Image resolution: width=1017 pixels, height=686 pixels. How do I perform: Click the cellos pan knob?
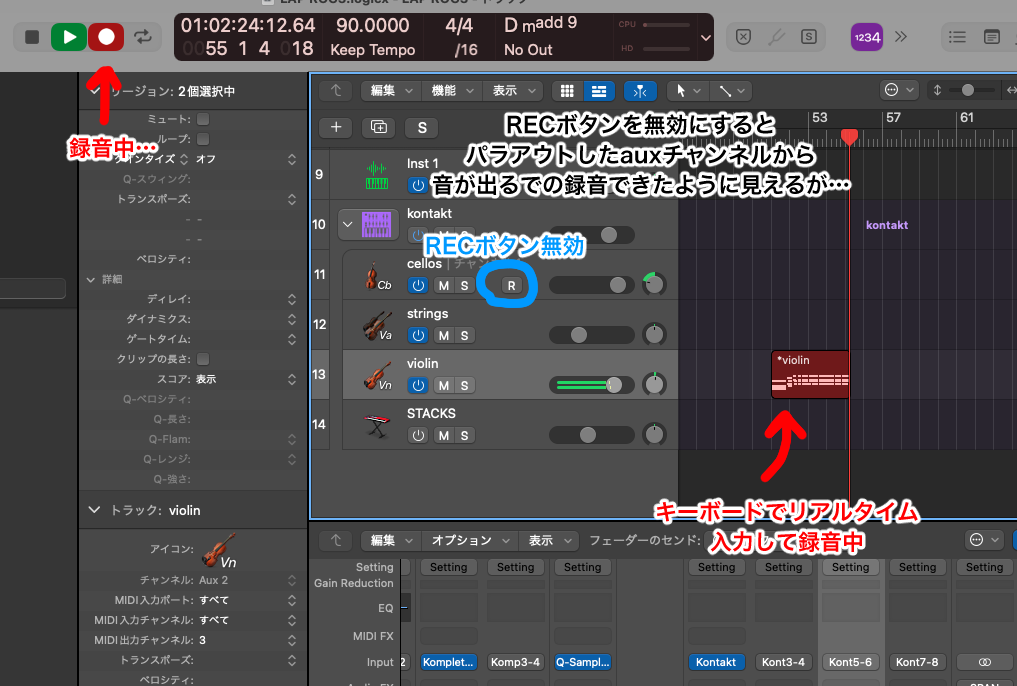click(654, 284)
